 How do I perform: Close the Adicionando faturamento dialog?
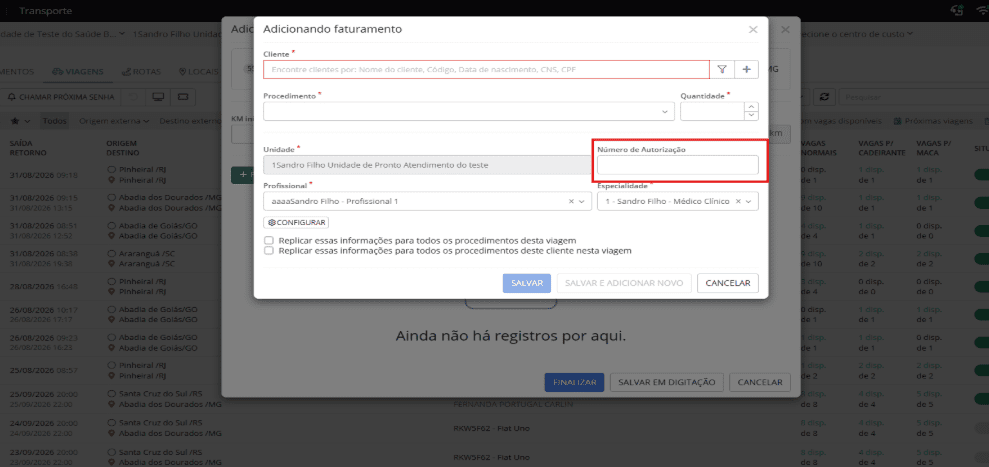coord(753,30)
